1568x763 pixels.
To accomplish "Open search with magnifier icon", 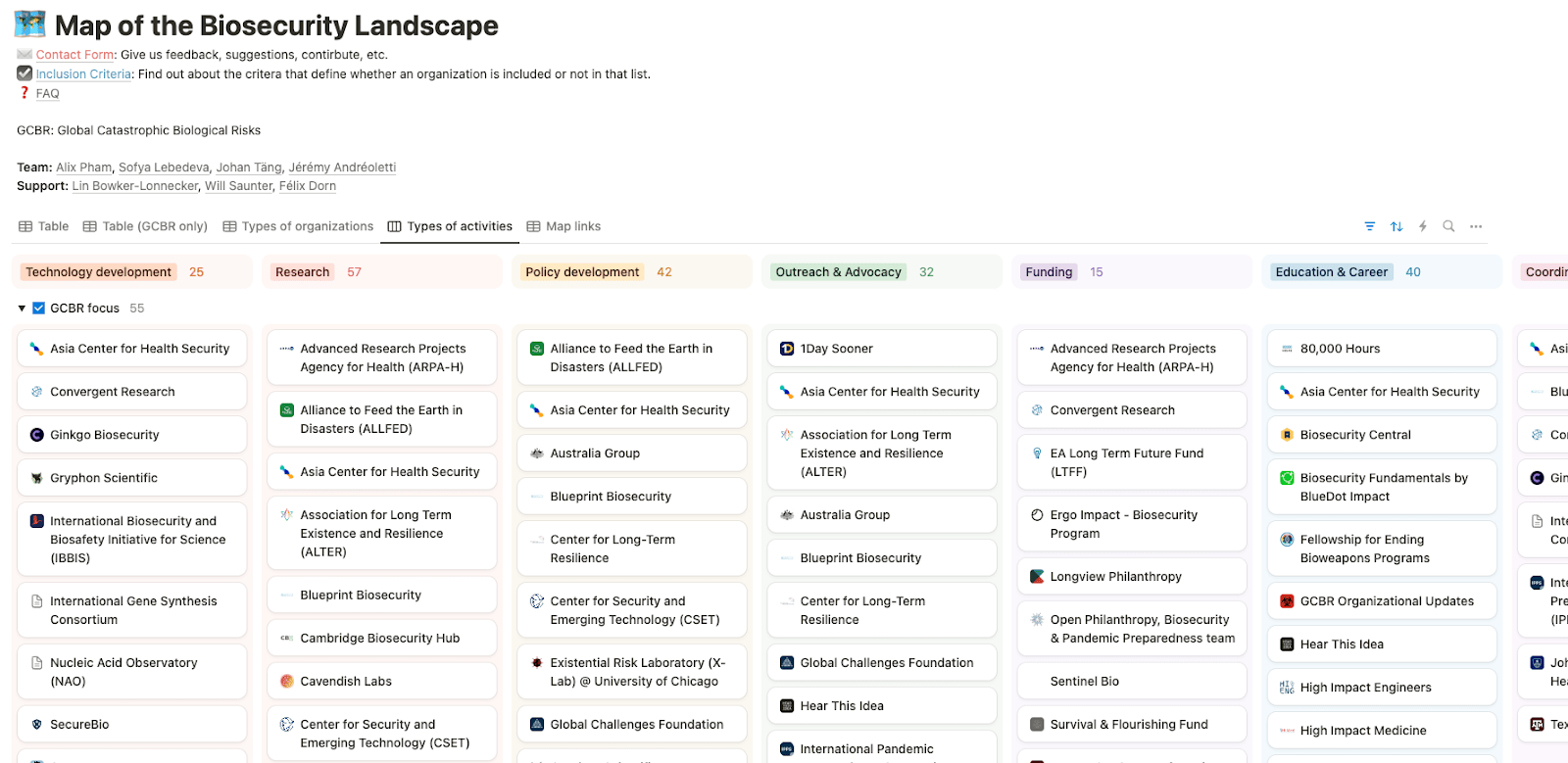I will [x=1448, y=226].
